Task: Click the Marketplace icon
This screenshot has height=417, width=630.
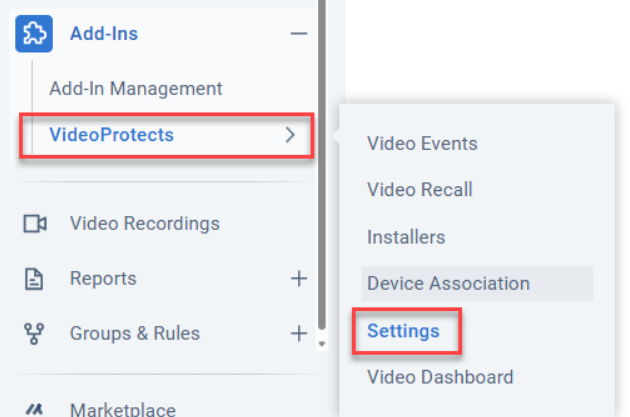Action: point(34,409)
